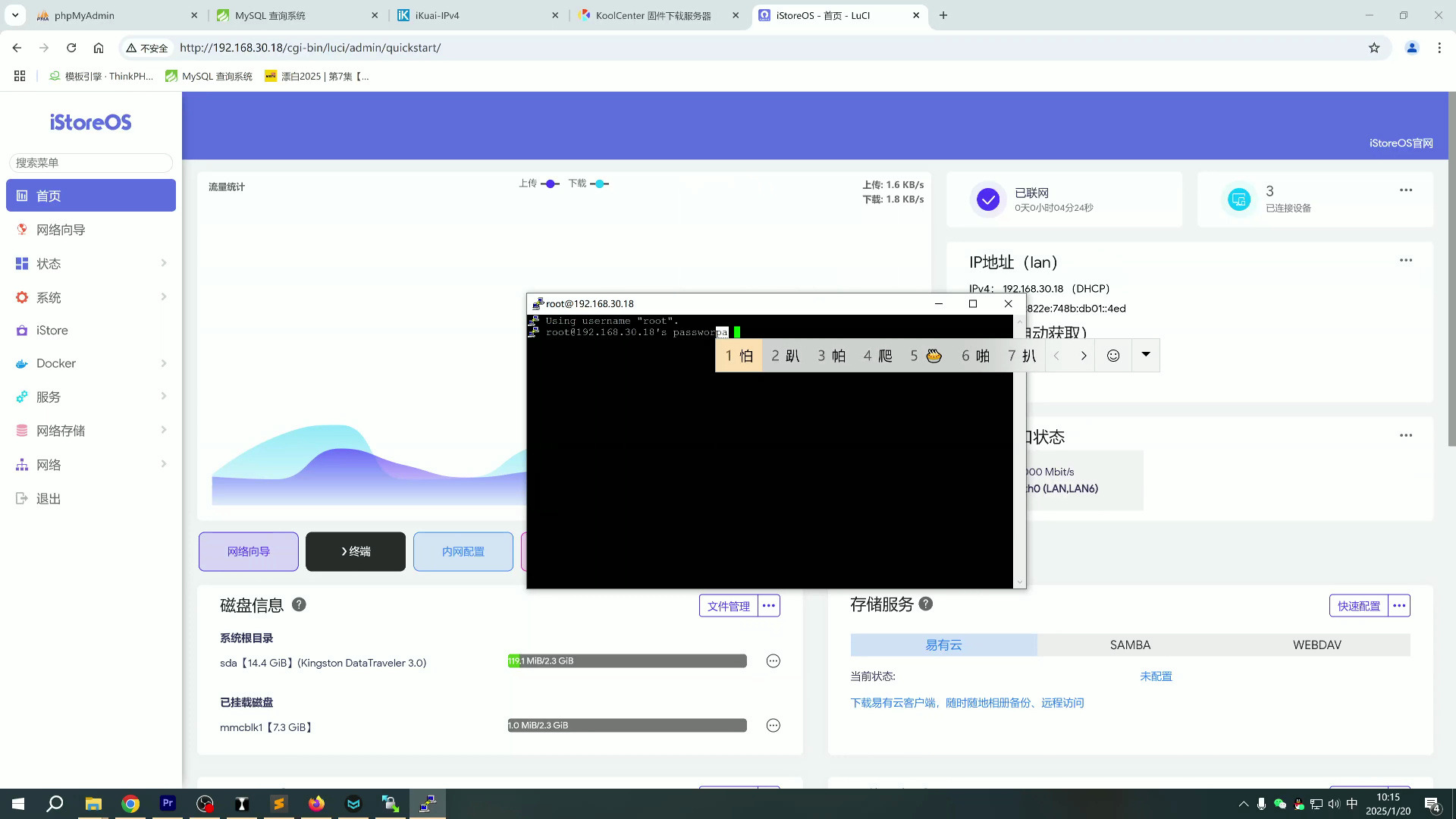Open the port status card more options
The width and height of the screenshot is (1456, 819).
click(x=1405, y=435)
